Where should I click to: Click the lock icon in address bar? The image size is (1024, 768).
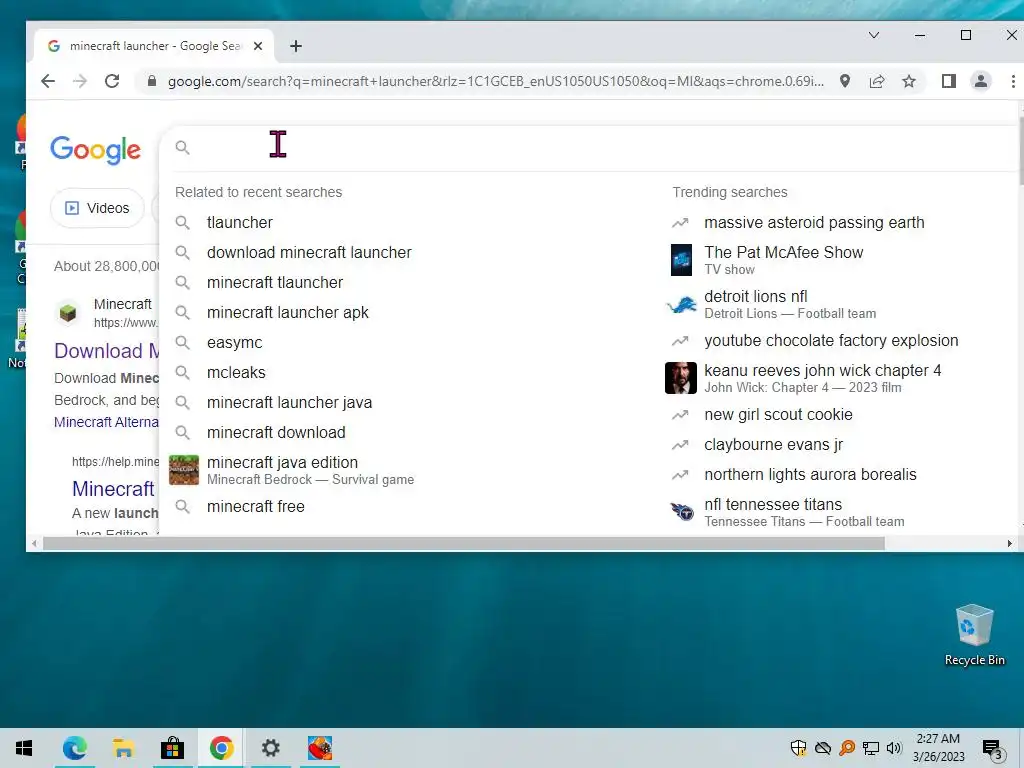coord(152,81)
